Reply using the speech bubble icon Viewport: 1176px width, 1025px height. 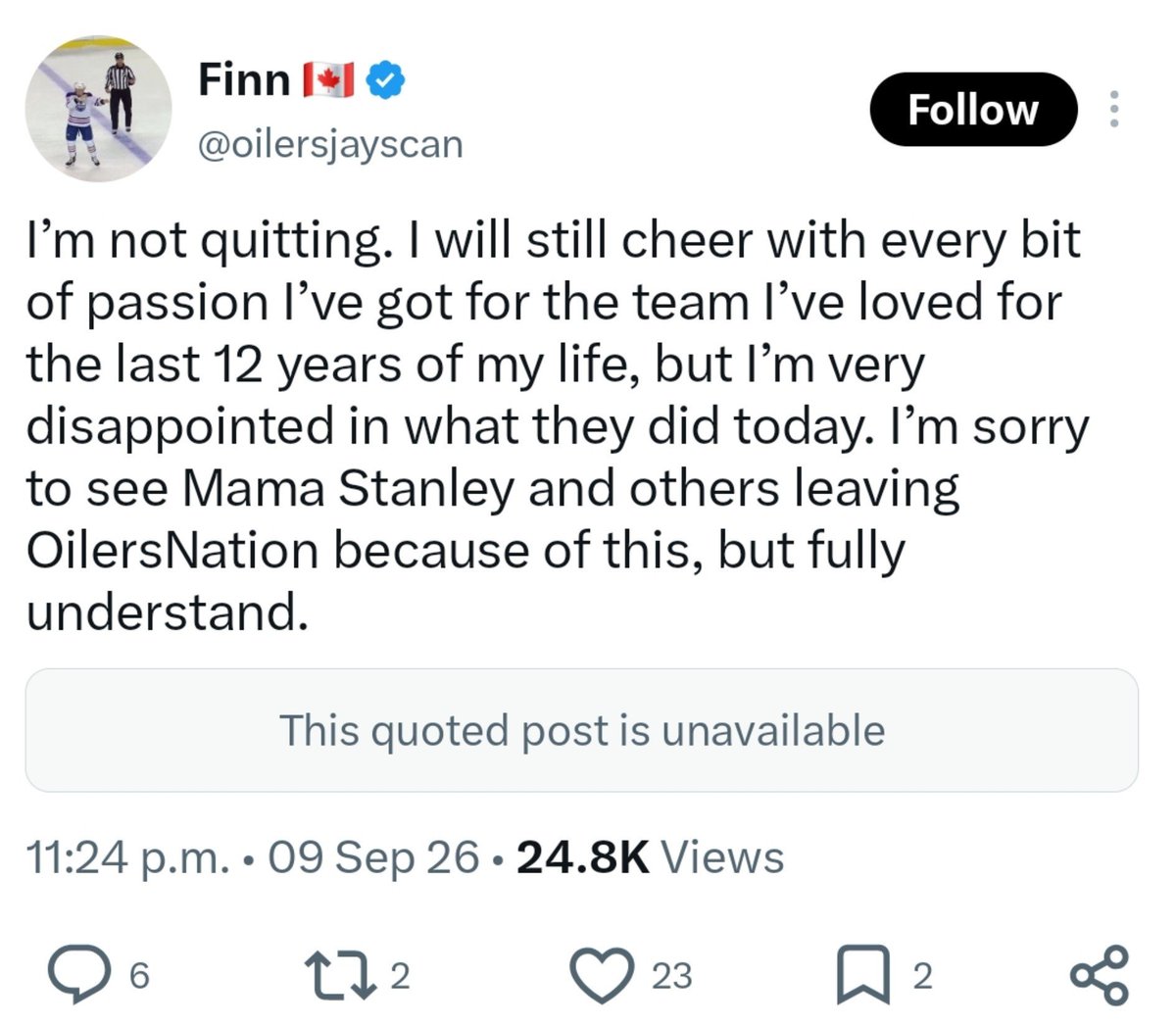click(x=77, y=976)
